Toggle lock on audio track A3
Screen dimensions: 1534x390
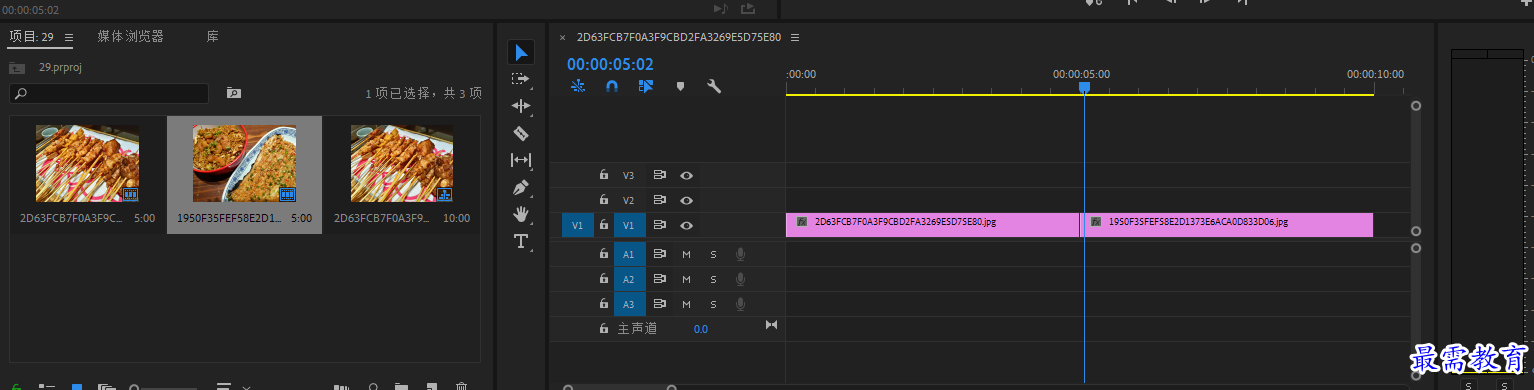pos(604,304)
